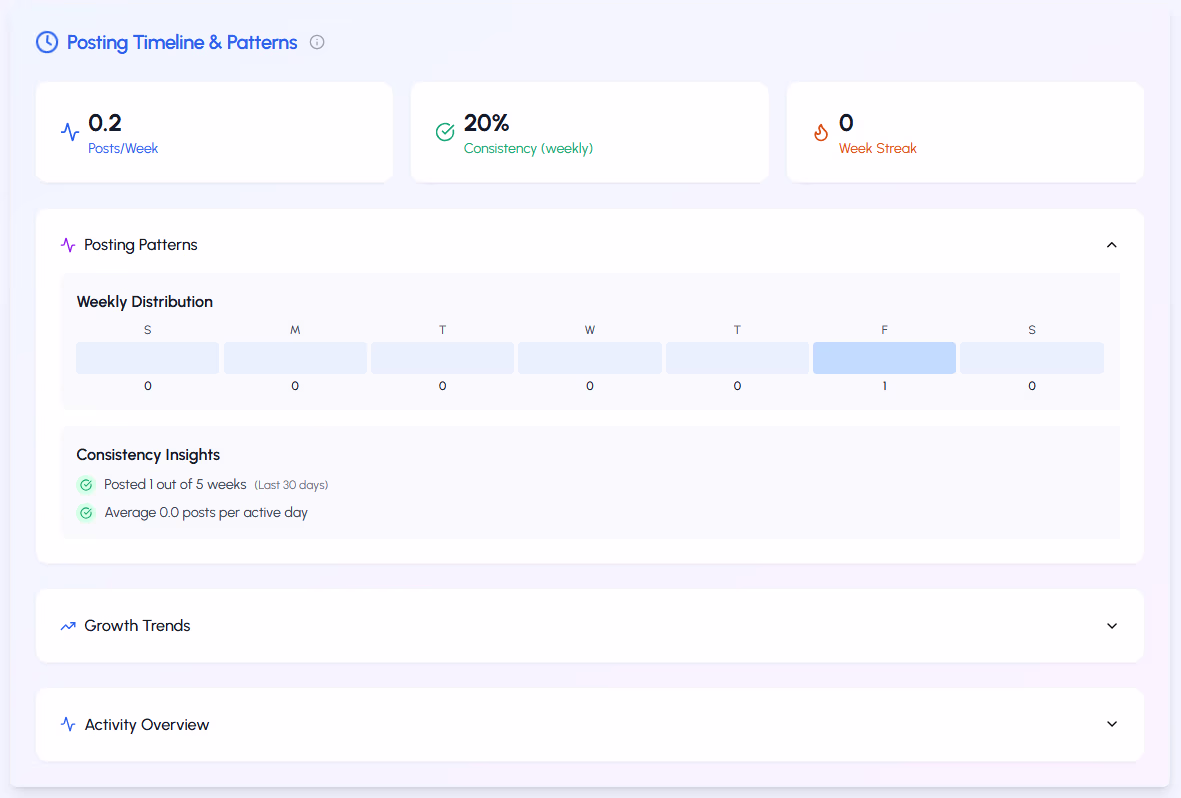Click the Week Streak label
1181x798 pixels.
(877, 148)
